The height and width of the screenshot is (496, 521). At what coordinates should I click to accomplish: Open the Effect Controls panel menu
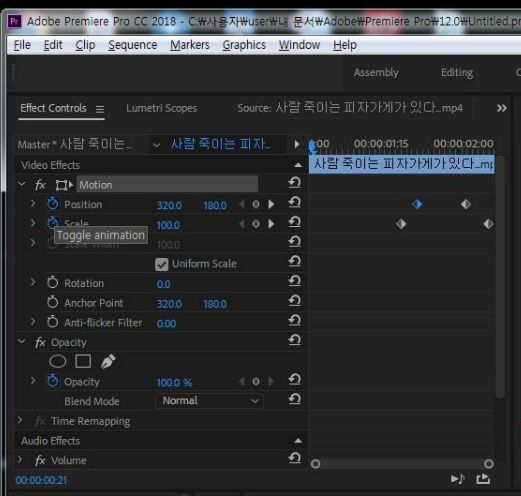(100, 109)
